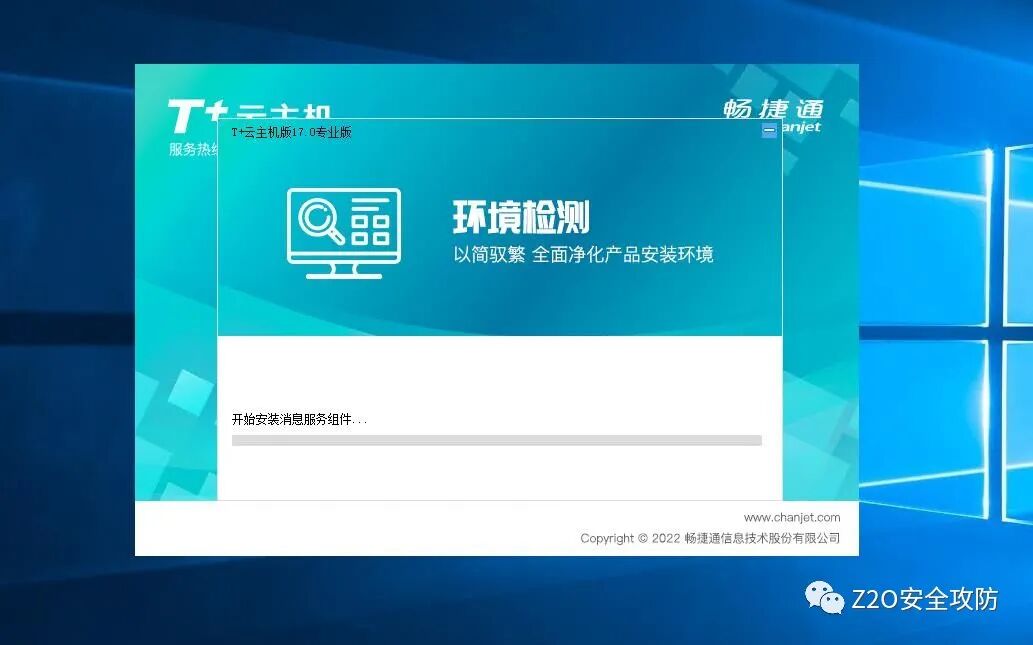The width and height of the screenshot is (1033, 645).
Task: Click the T+ 云主机 logo in background window
Action: click(249, 116)
